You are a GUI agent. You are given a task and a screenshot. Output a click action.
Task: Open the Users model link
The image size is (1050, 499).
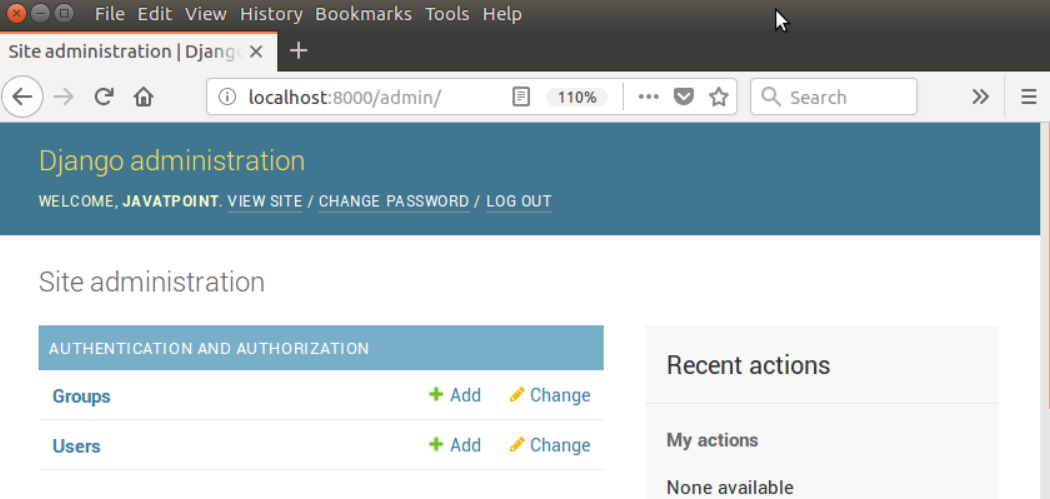pos(76,446)
